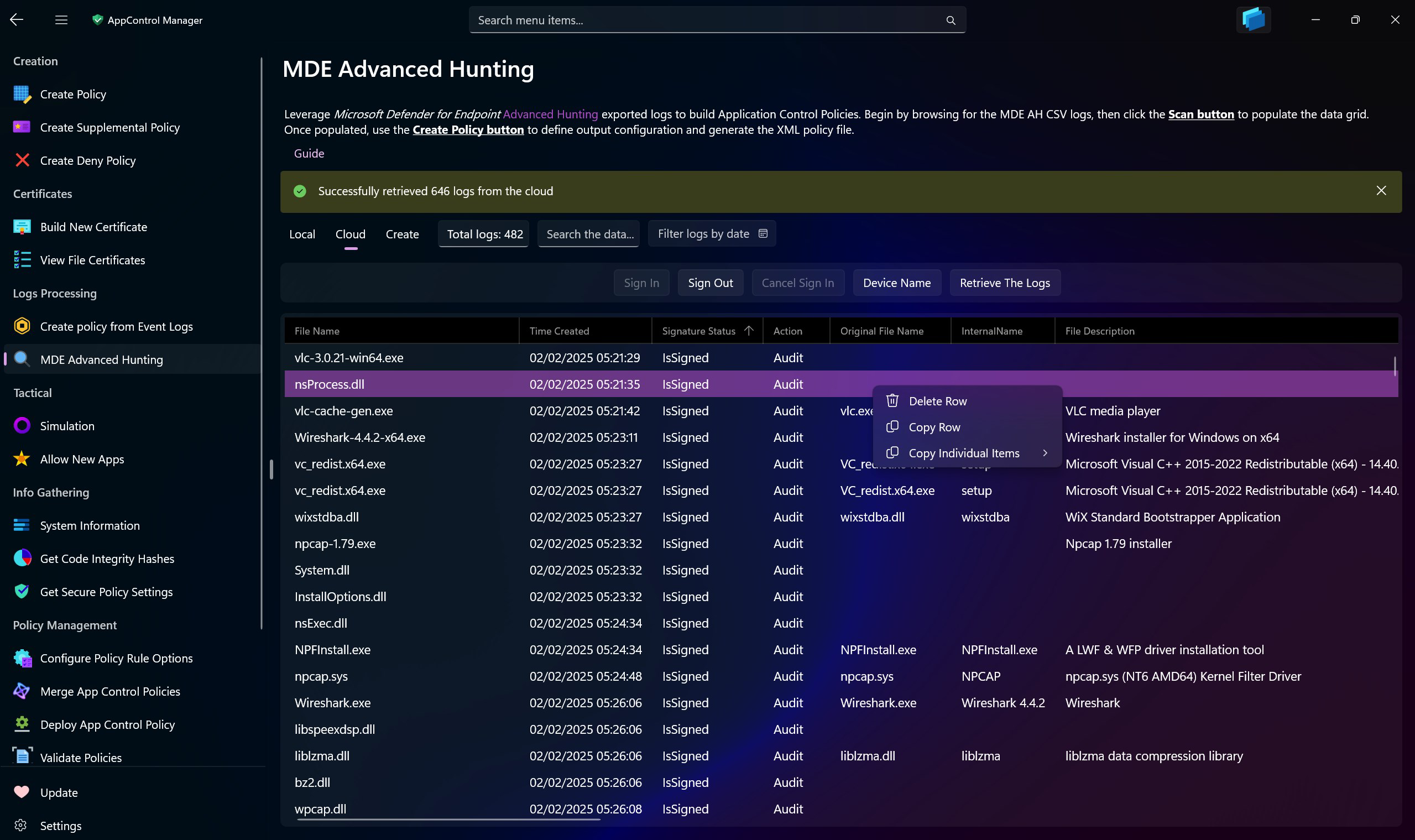Select the npcap.sys row

pyautogui.click(x=841, y=676)
